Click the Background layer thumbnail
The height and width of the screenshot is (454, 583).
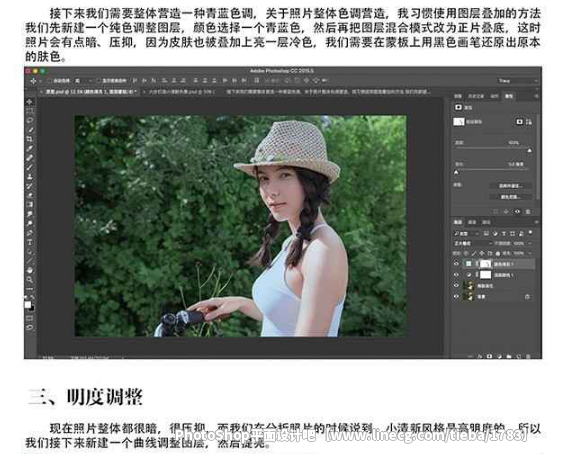pos(468,297)
